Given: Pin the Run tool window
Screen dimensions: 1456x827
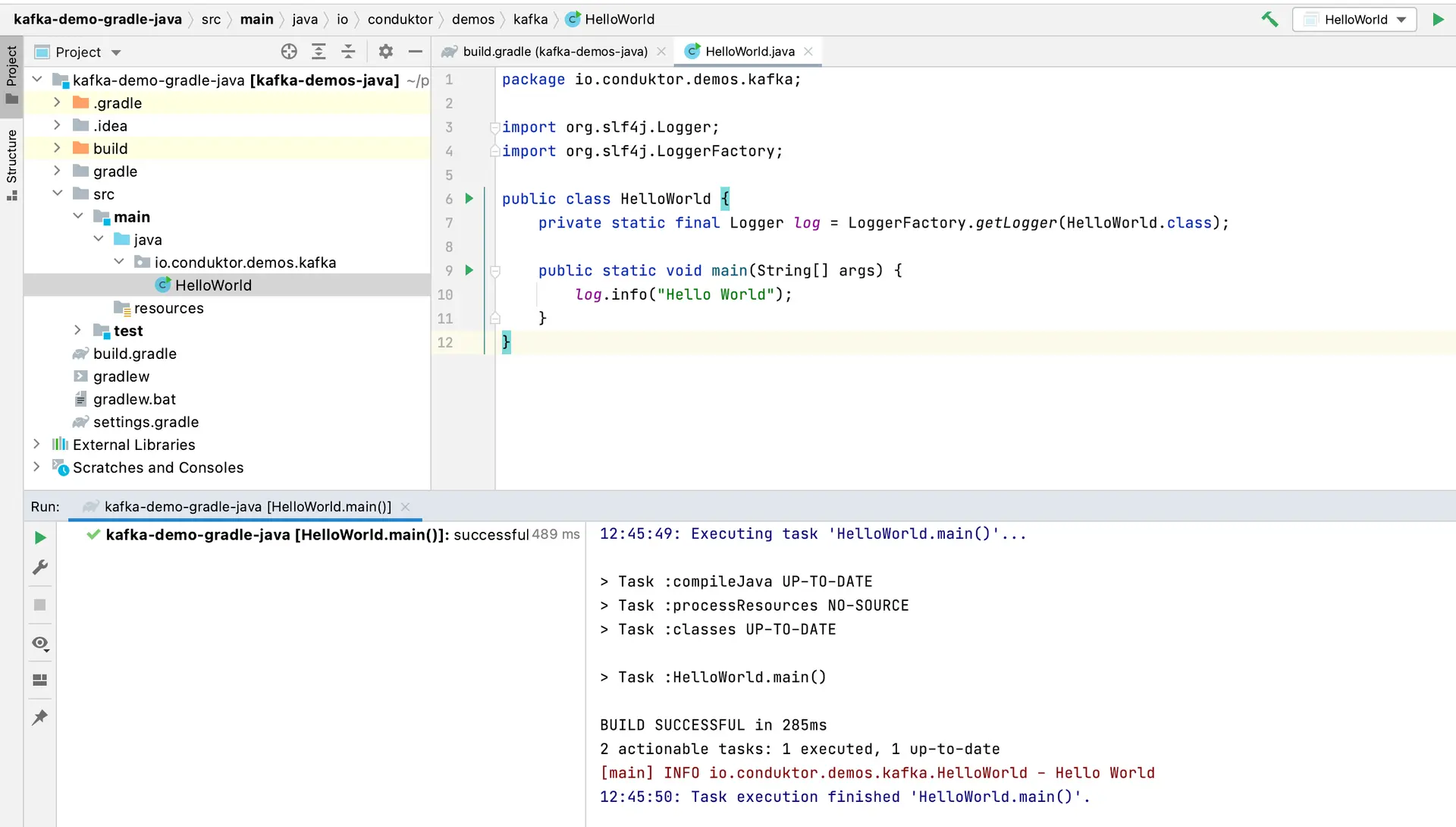Looking at the screenshot, I should (x=40, y=717).
